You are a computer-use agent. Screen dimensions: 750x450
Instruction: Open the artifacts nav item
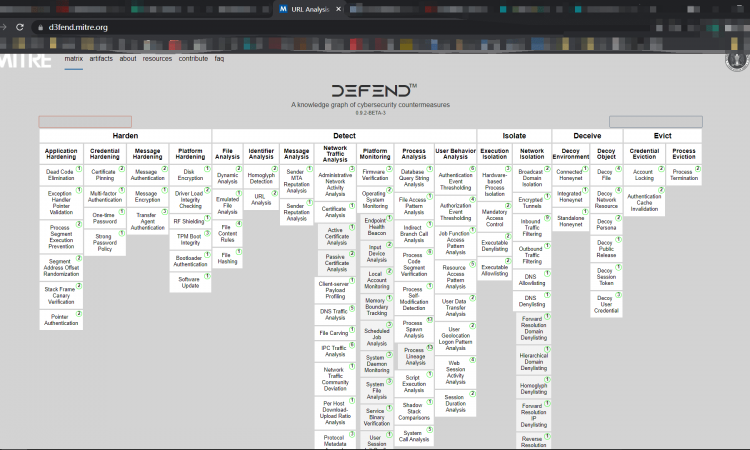coord(101,58)
